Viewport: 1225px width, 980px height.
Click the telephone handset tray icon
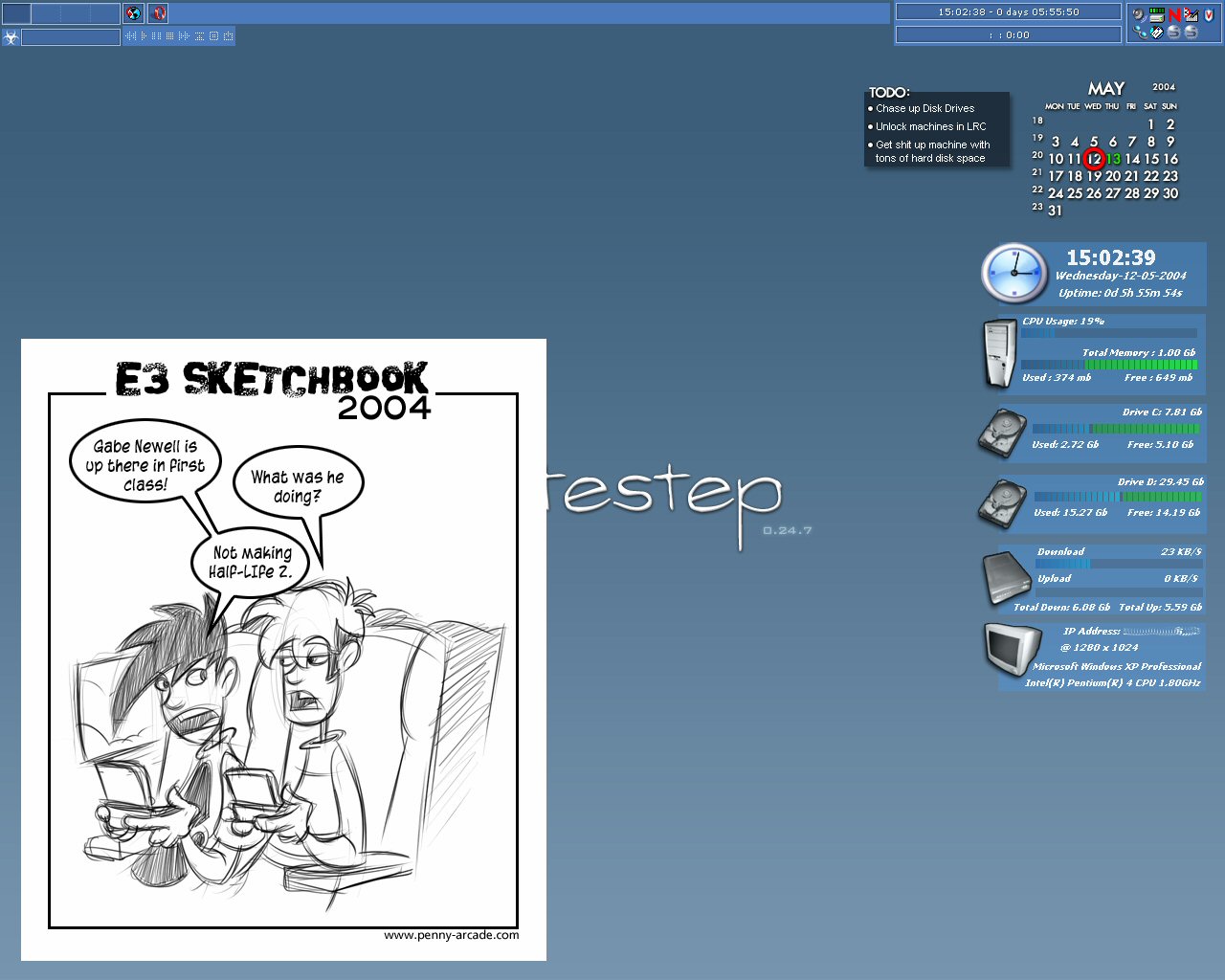pyautogui.click(x=1140, y=33)
